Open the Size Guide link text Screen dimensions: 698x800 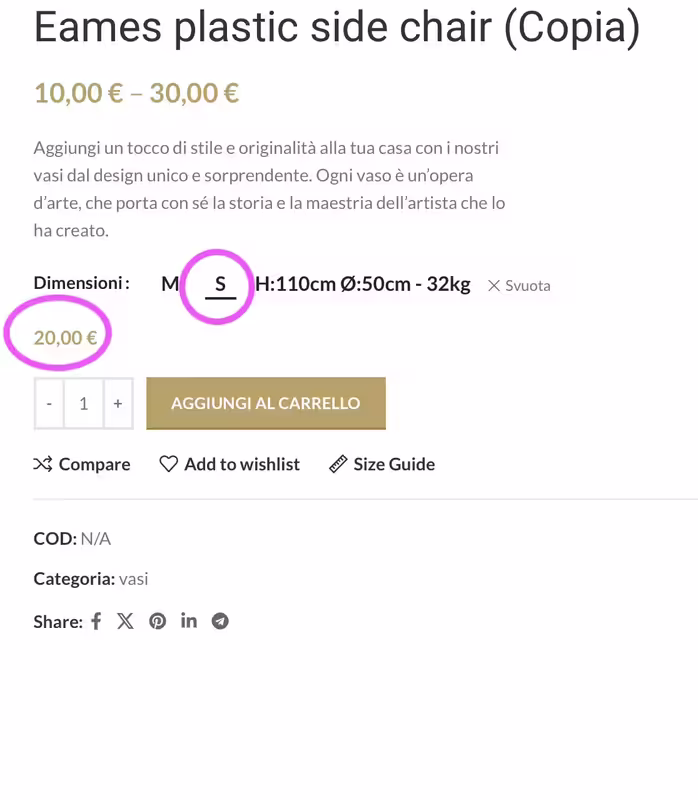point(394,464)
